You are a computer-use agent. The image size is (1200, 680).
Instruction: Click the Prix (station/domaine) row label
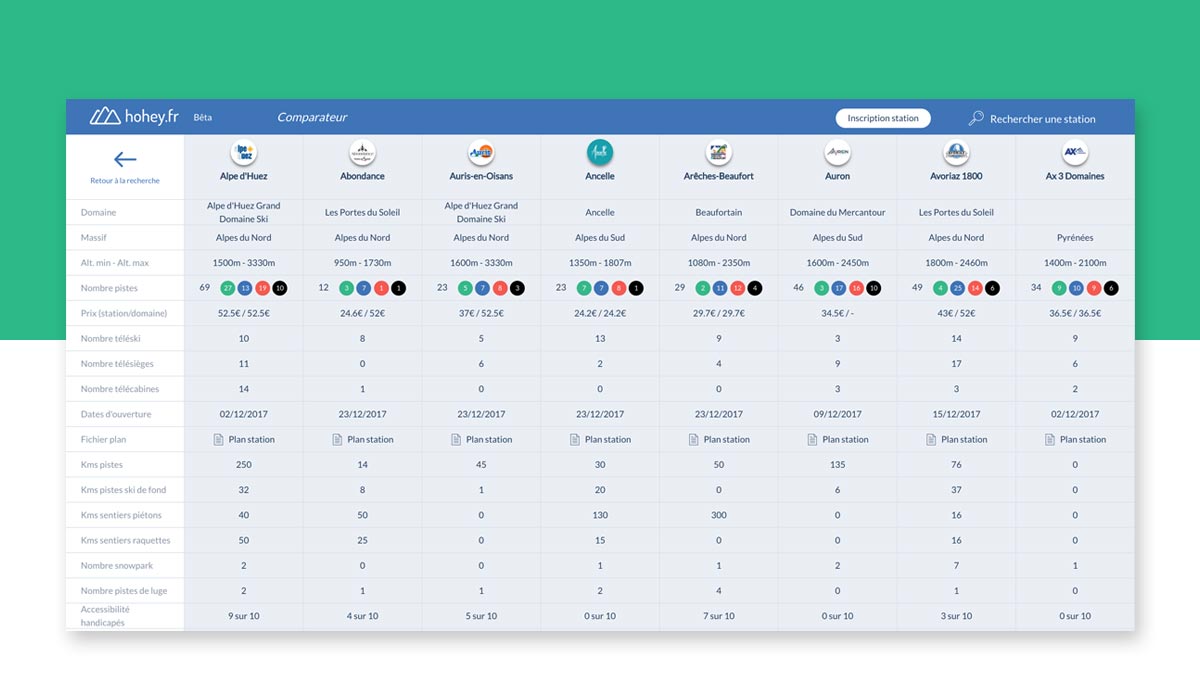coord(124,314)
